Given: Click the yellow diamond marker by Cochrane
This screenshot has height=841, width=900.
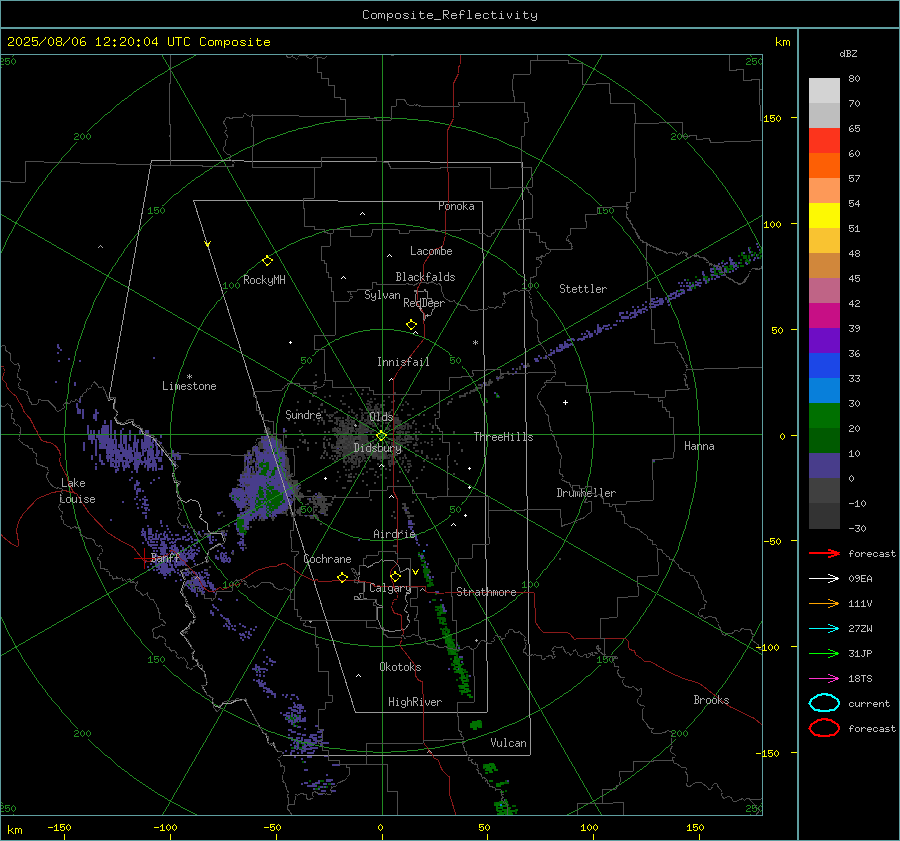Looking at the screenshot, I should [x=342, y=577].
